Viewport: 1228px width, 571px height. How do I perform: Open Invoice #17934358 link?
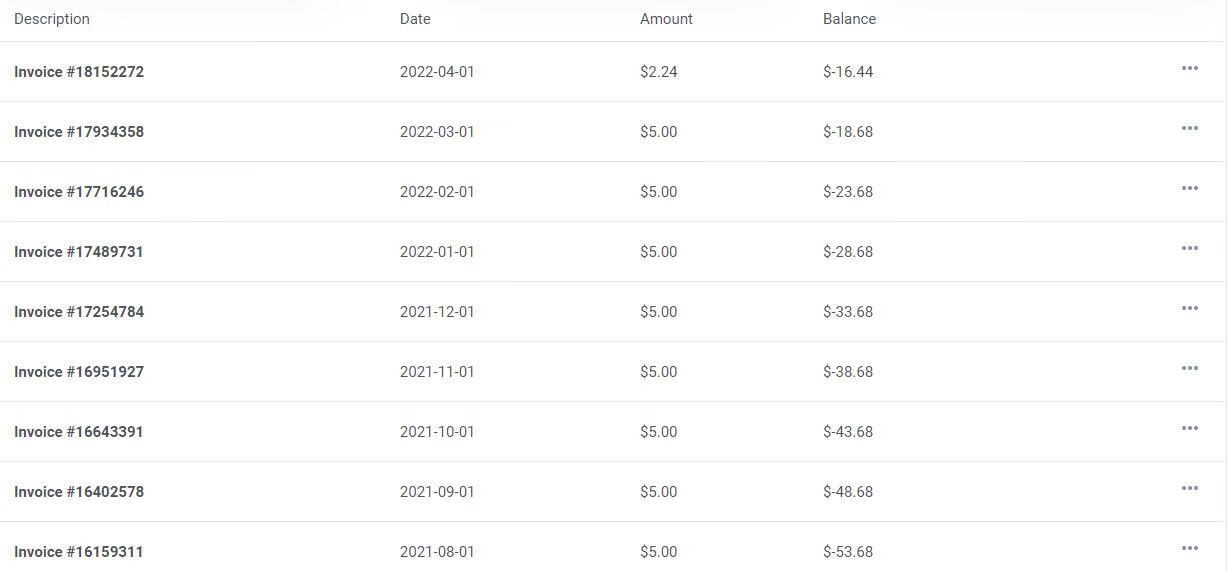pos(79,132)
